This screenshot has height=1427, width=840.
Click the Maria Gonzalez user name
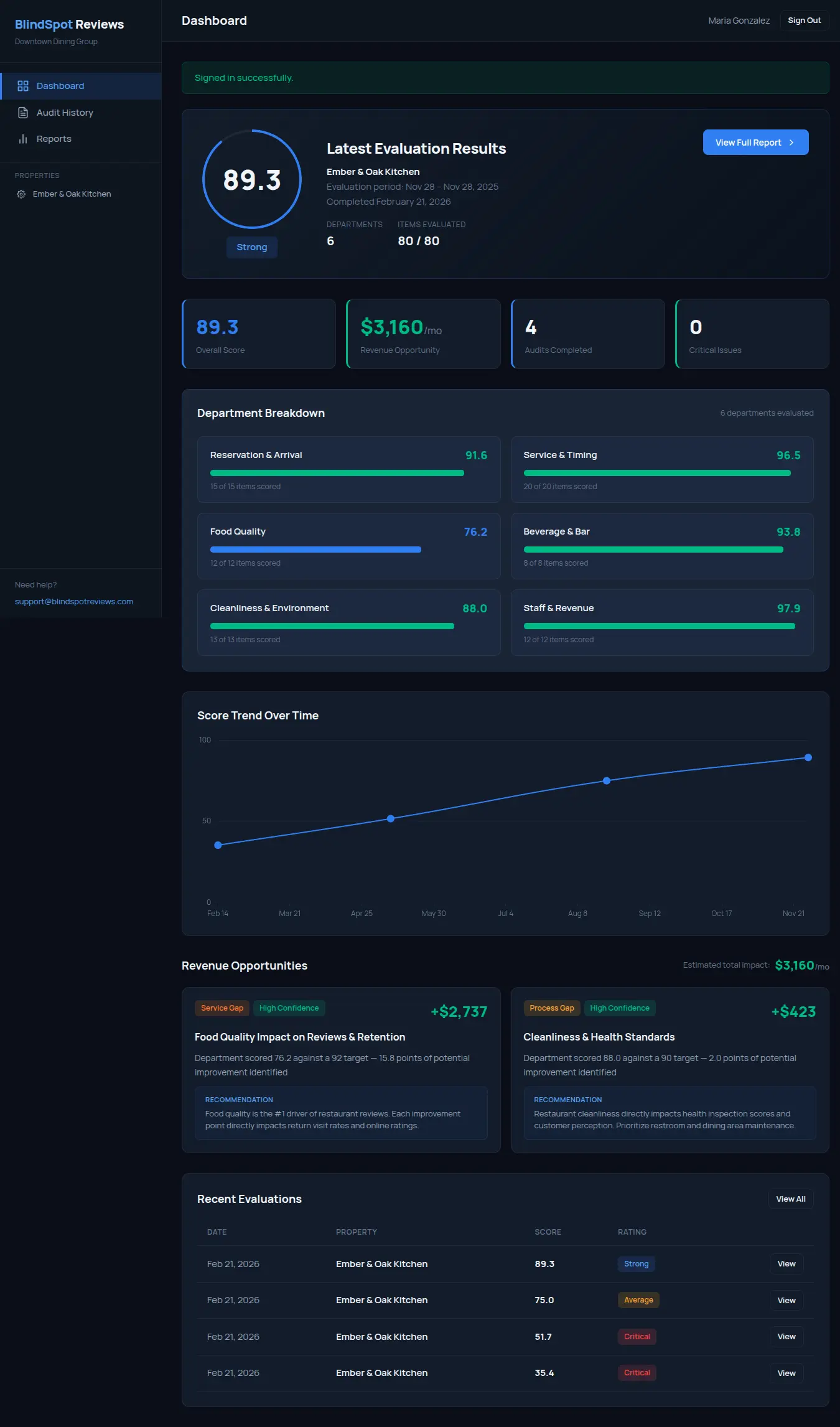[x=739, y=21]
